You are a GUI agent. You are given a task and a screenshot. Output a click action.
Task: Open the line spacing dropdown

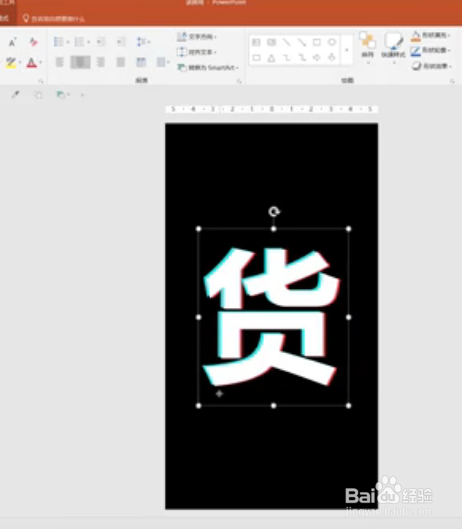[x=143, y=42]
